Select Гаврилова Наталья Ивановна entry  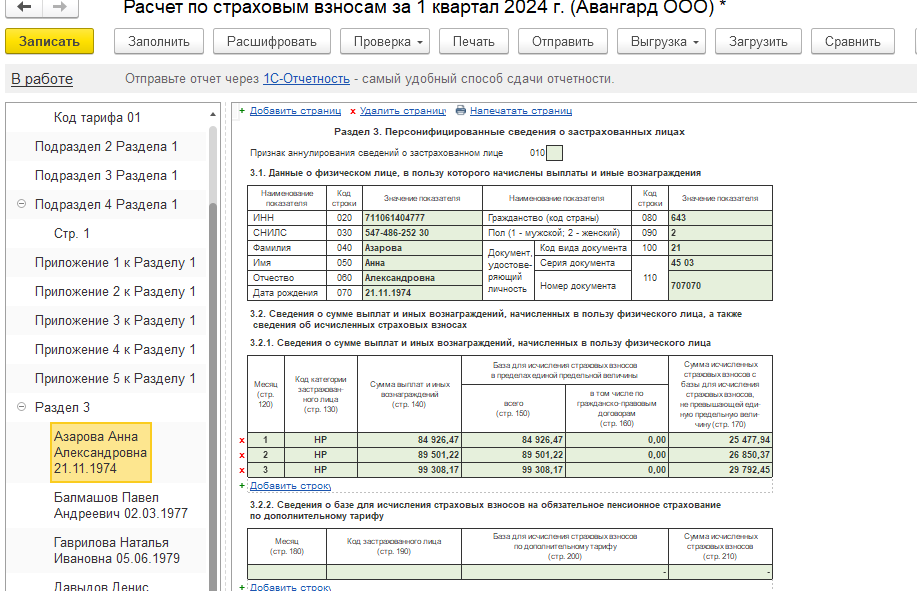[117, 551]
